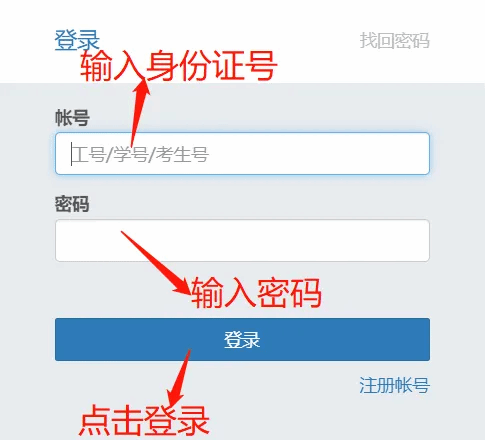Click the 密码 field label
This screenshot has height=440, width=486.
point(72,204)
